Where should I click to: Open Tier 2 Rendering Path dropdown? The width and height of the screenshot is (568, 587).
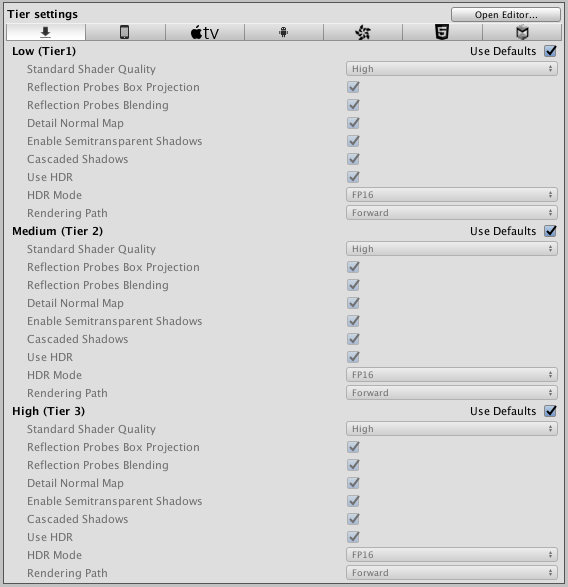tap(452, 393)
